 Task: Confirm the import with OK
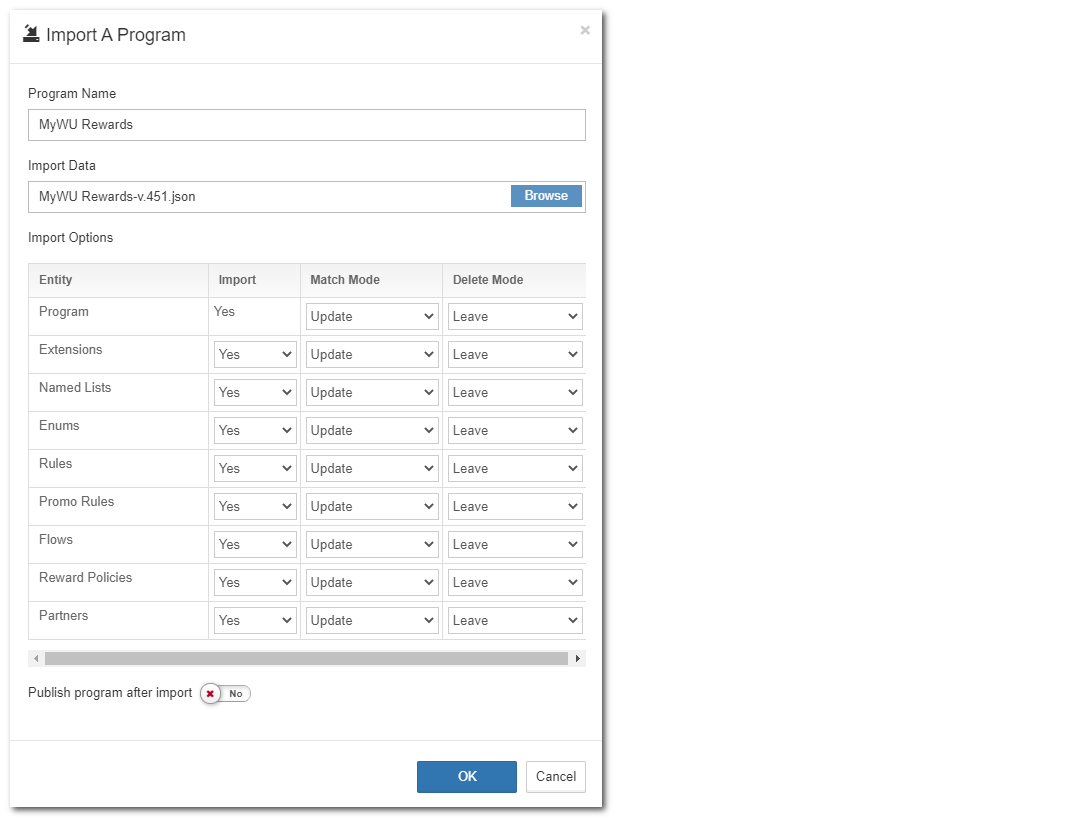tap(467, 777)
